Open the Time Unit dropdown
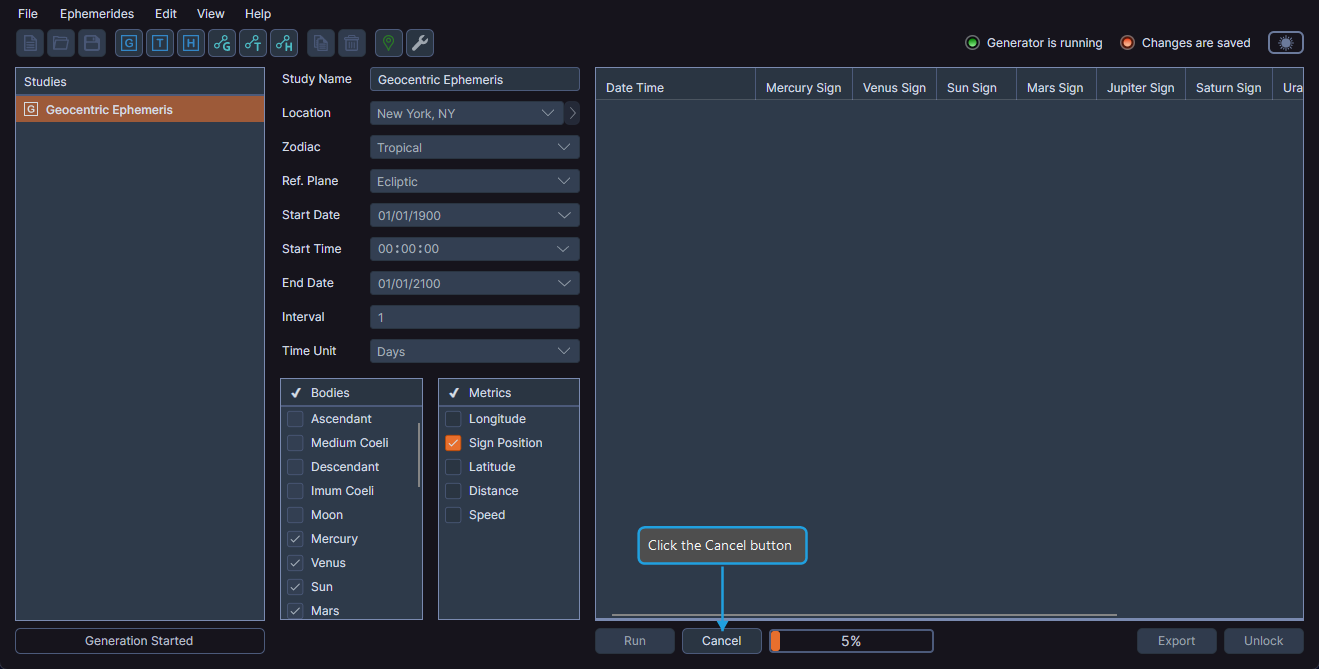The width and height of the screenshot is (1319, 669). 474,350
